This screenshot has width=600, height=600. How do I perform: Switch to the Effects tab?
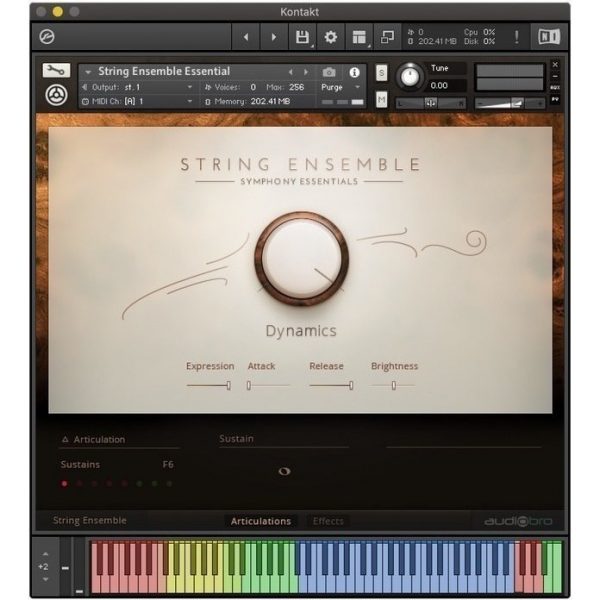pos(328,521)
